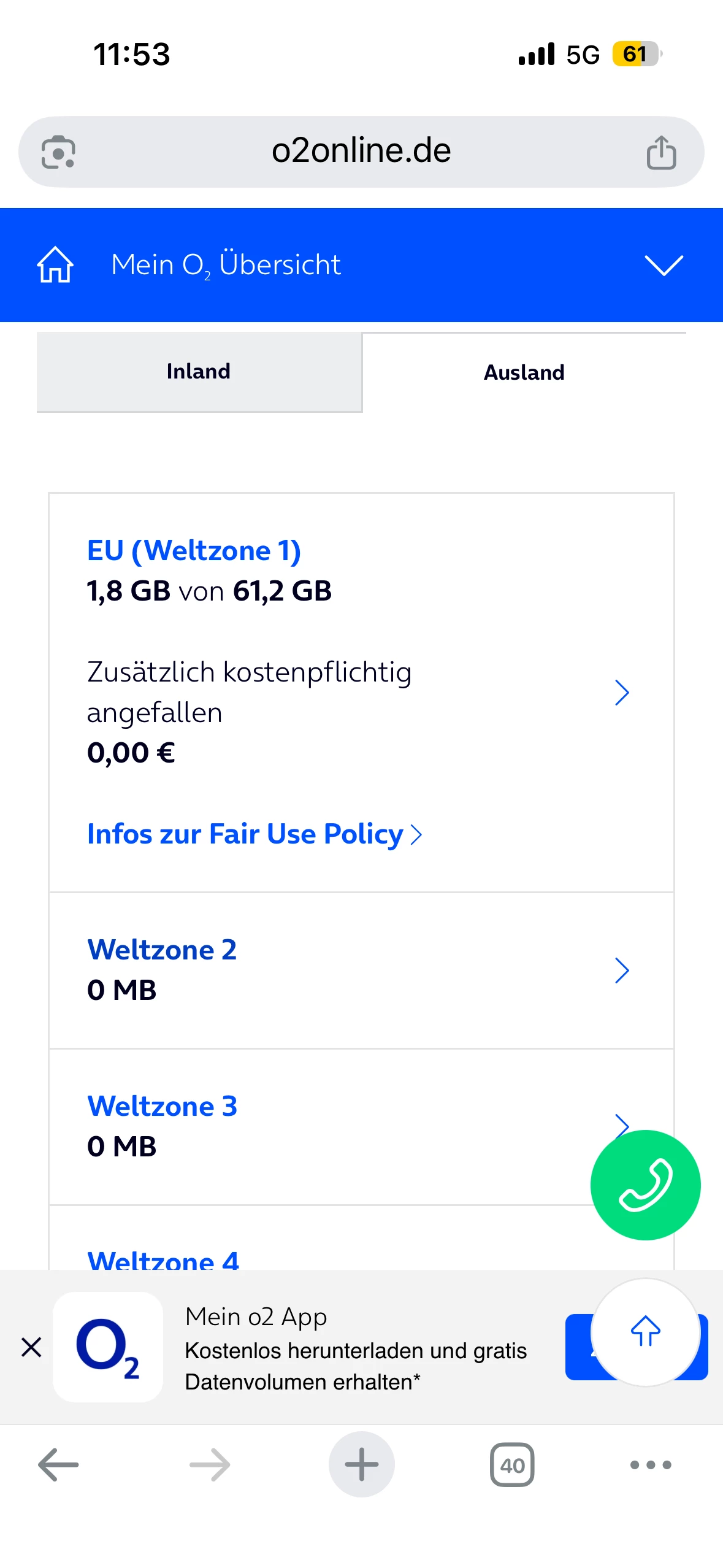Open the browser tabs overview showing 40

512,1465
